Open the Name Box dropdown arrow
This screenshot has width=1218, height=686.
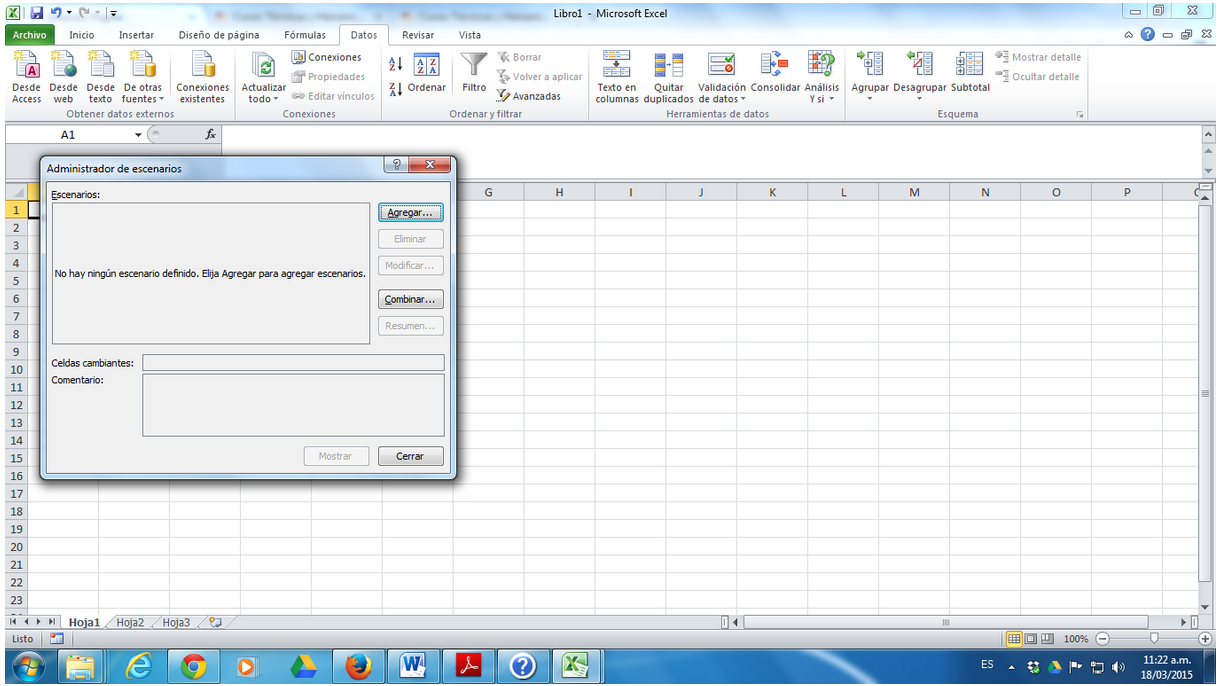139,134
